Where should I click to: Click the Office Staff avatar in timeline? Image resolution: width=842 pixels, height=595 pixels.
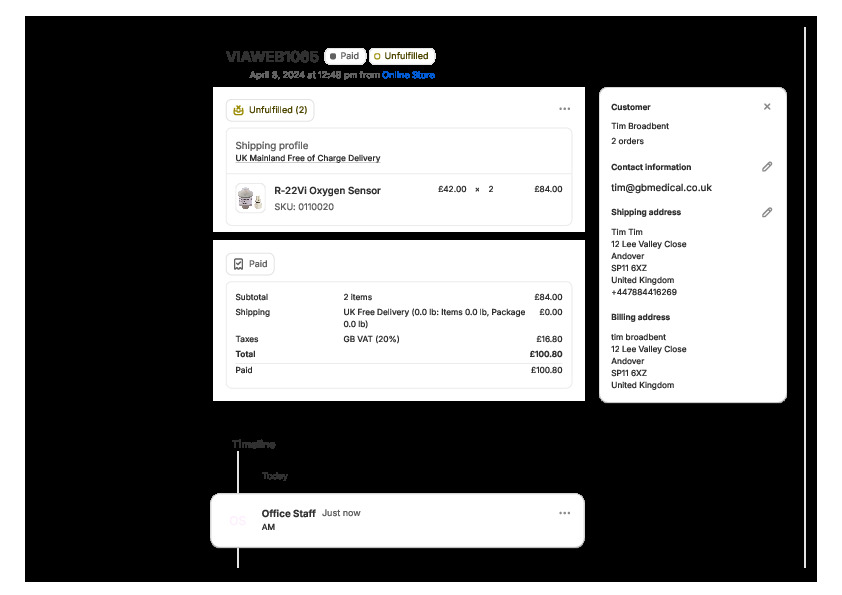coord(237,520)
